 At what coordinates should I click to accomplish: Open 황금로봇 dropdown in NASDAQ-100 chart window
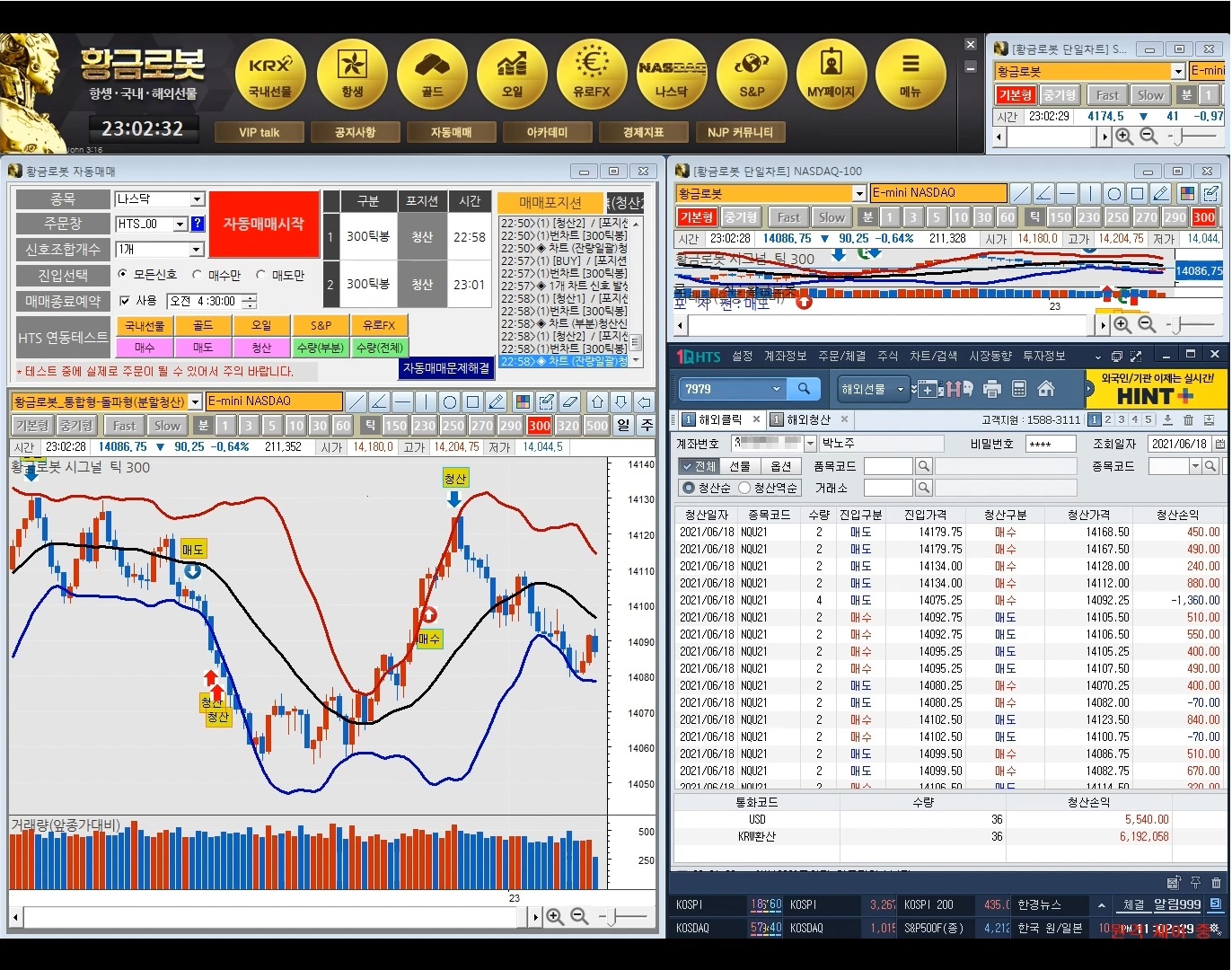click(x=859, y=193)
